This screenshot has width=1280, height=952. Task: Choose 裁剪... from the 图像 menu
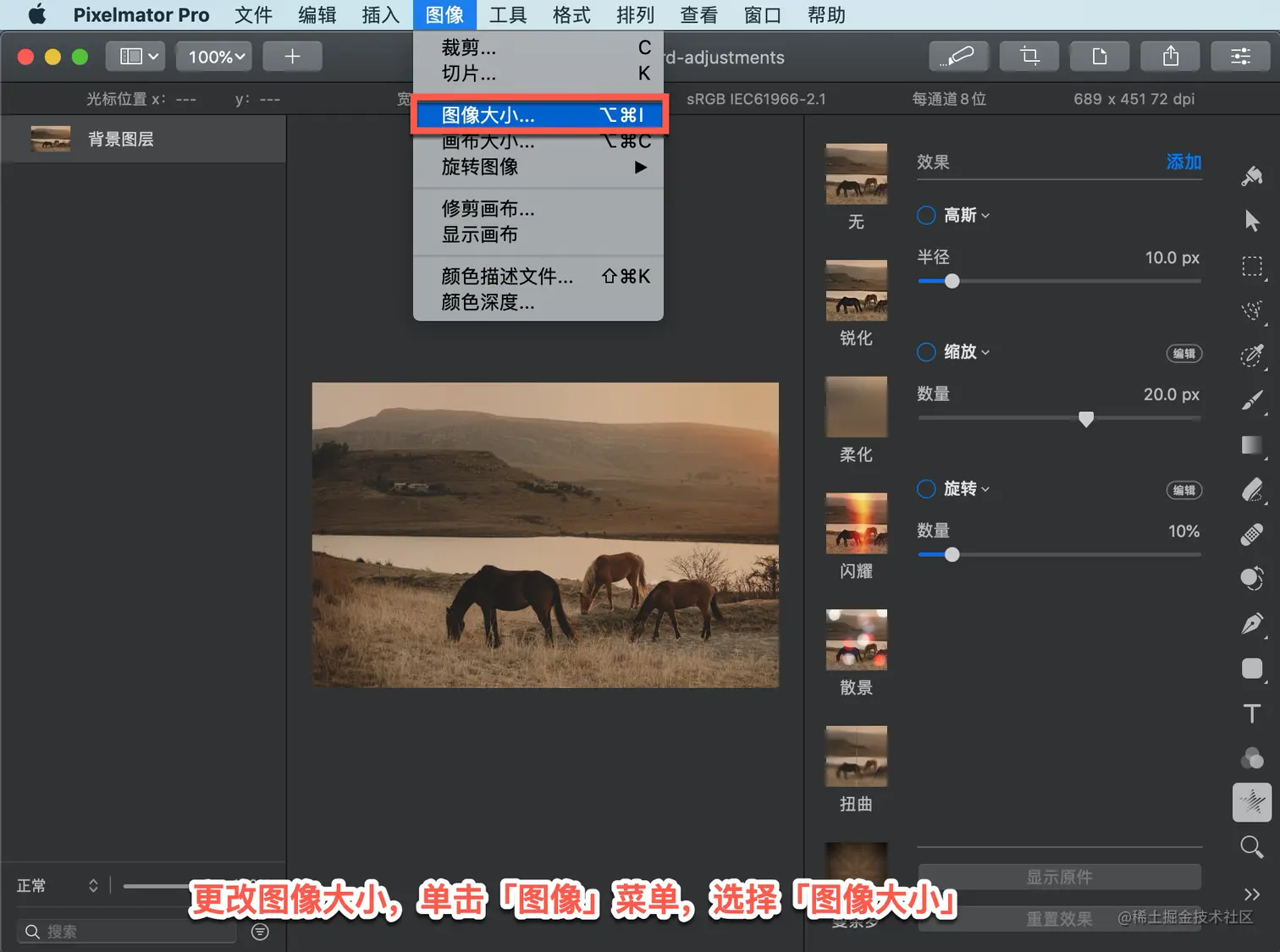[538, 47]
